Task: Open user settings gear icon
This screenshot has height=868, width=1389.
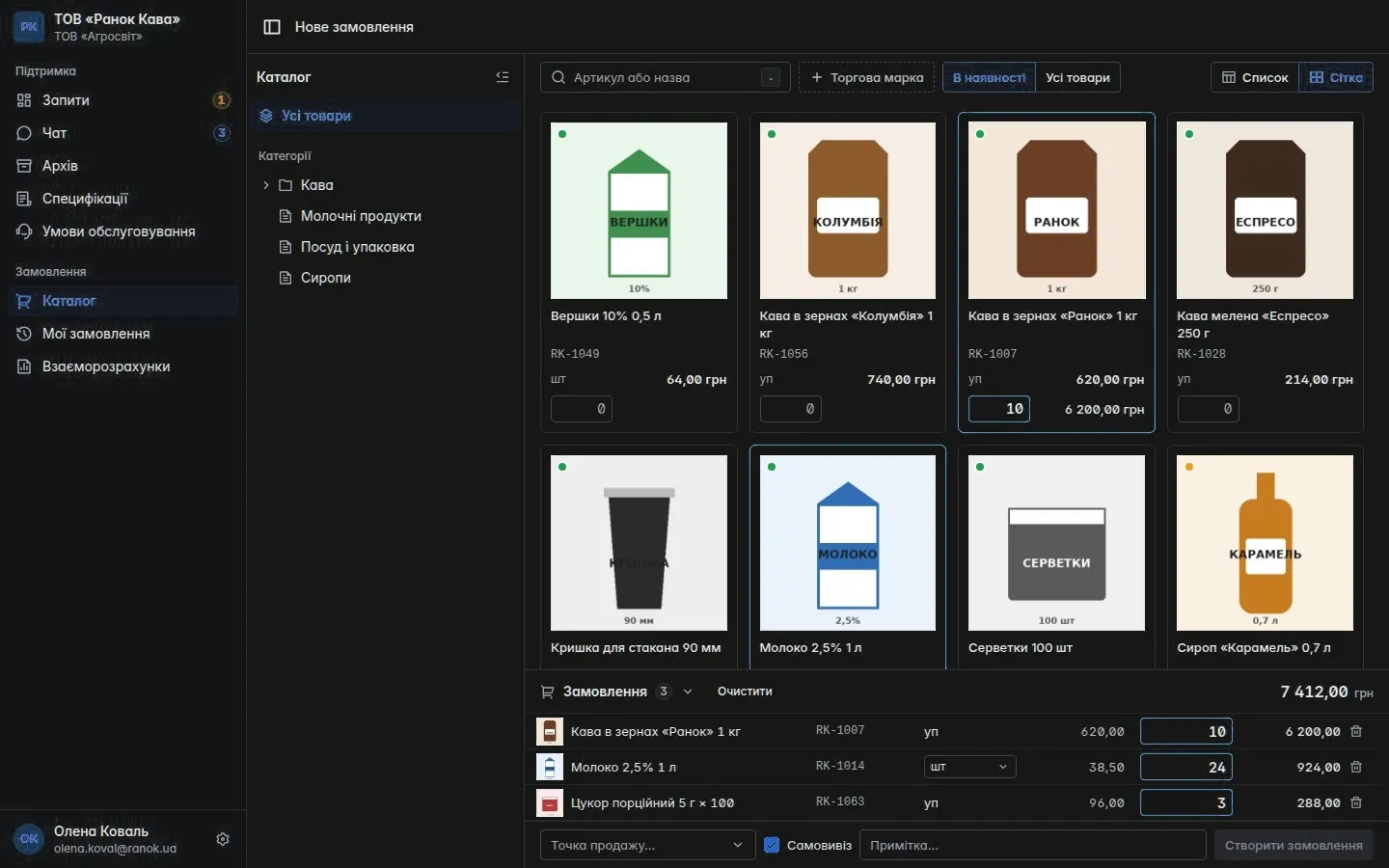Action: pyautogui.click(x=223, y=839)
